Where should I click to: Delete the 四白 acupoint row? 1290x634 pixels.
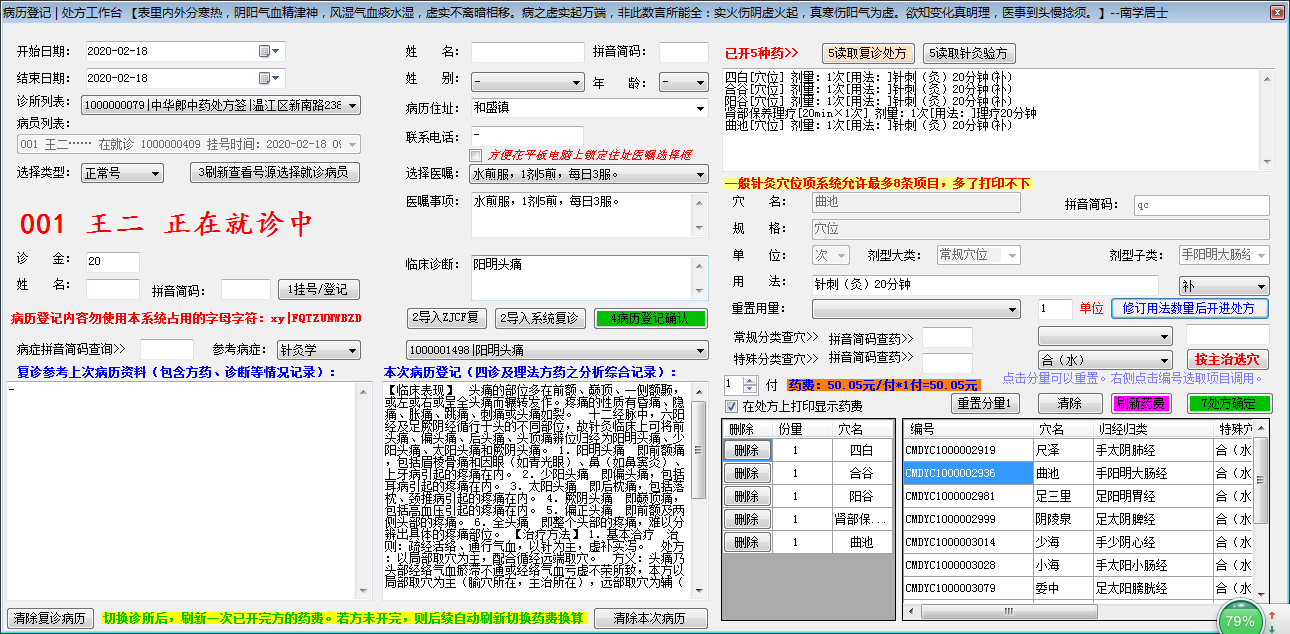coord(745,450)
